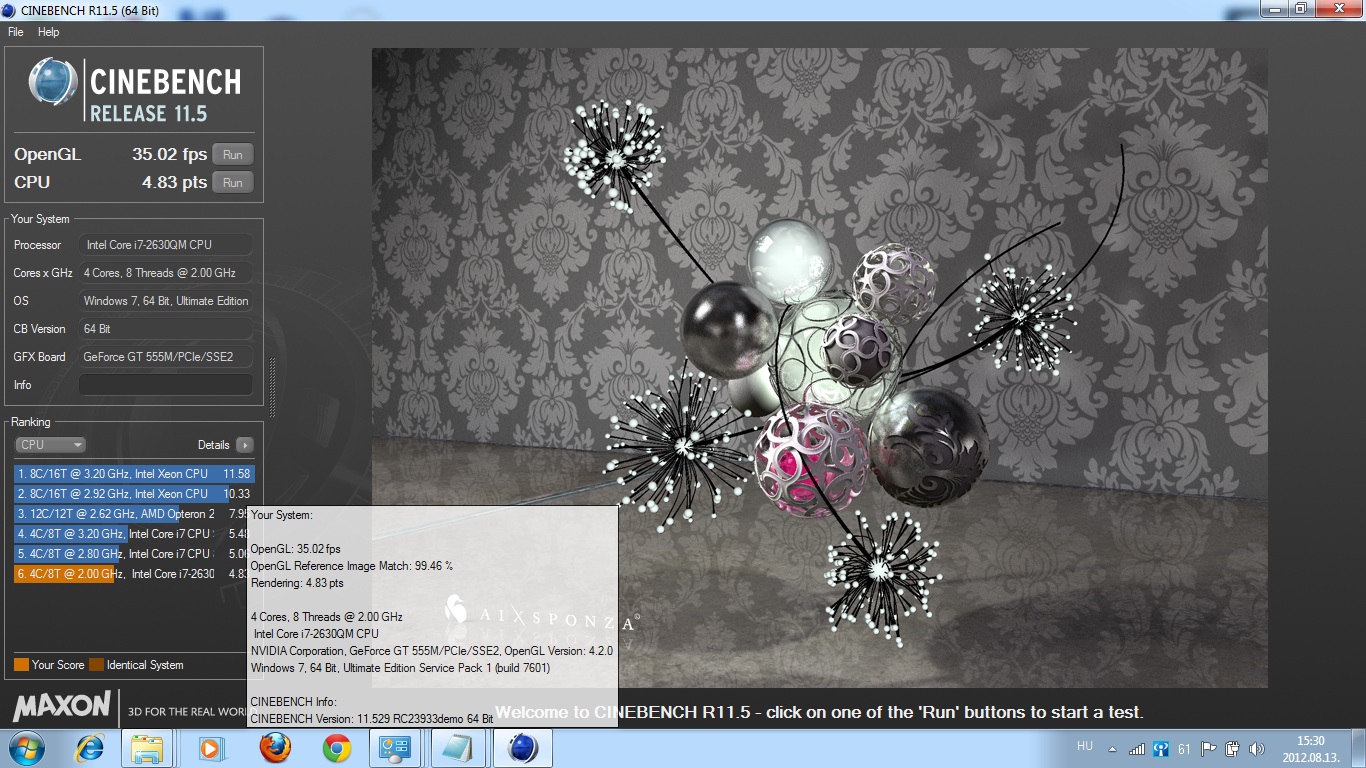This screenshot has width=1366, height=768.
Task: Launch Firefox from taskbar
Action: point(274,748)
